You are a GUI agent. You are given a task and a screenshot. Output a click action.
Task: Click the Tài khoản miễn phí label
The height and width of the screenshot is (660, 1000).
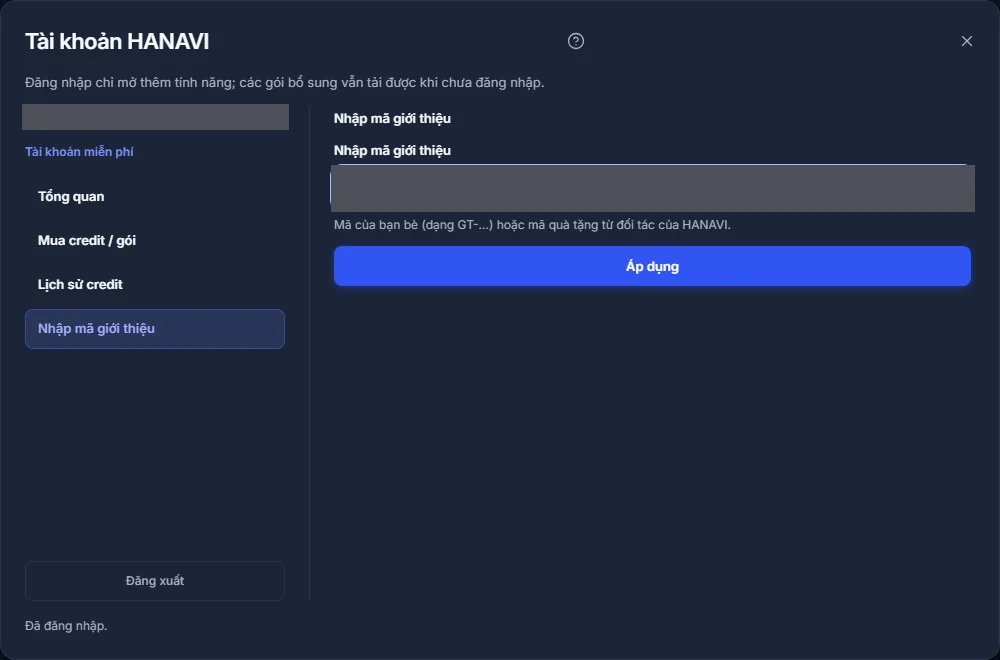coord(79,152)
